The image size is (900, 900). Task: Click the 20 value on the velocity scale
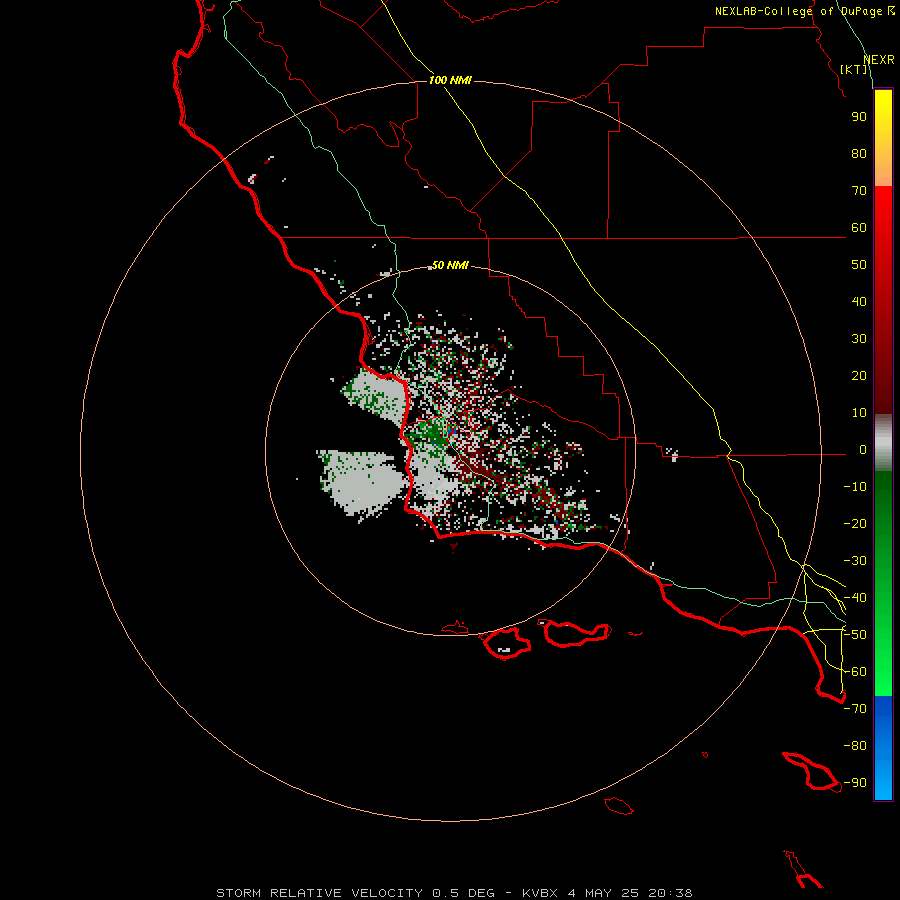pos(859,375)
